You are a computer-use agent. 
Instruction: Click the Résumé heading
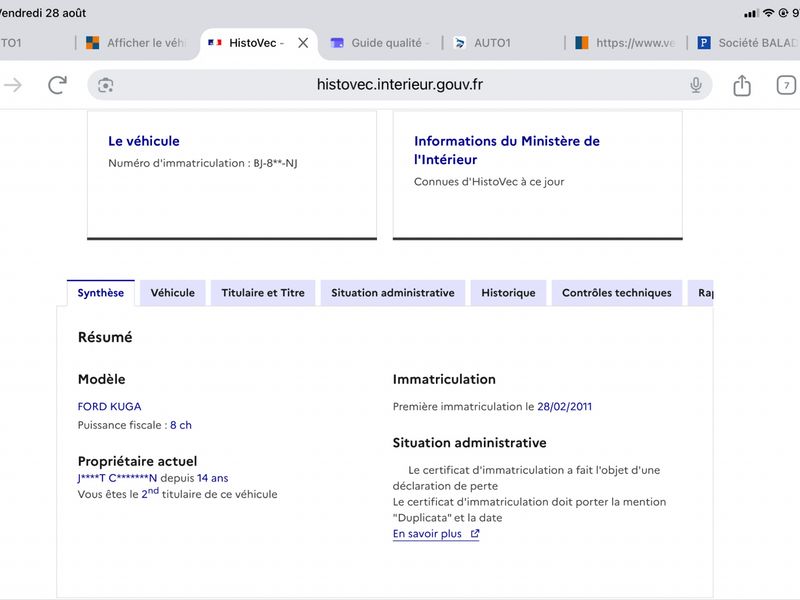(x=105, y=337)
